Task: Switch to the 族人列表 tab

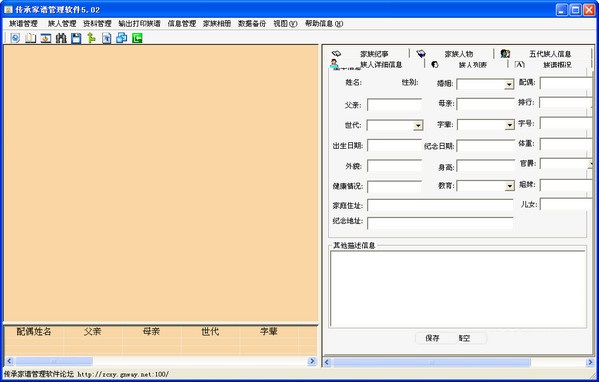Action: click(466, 65)
